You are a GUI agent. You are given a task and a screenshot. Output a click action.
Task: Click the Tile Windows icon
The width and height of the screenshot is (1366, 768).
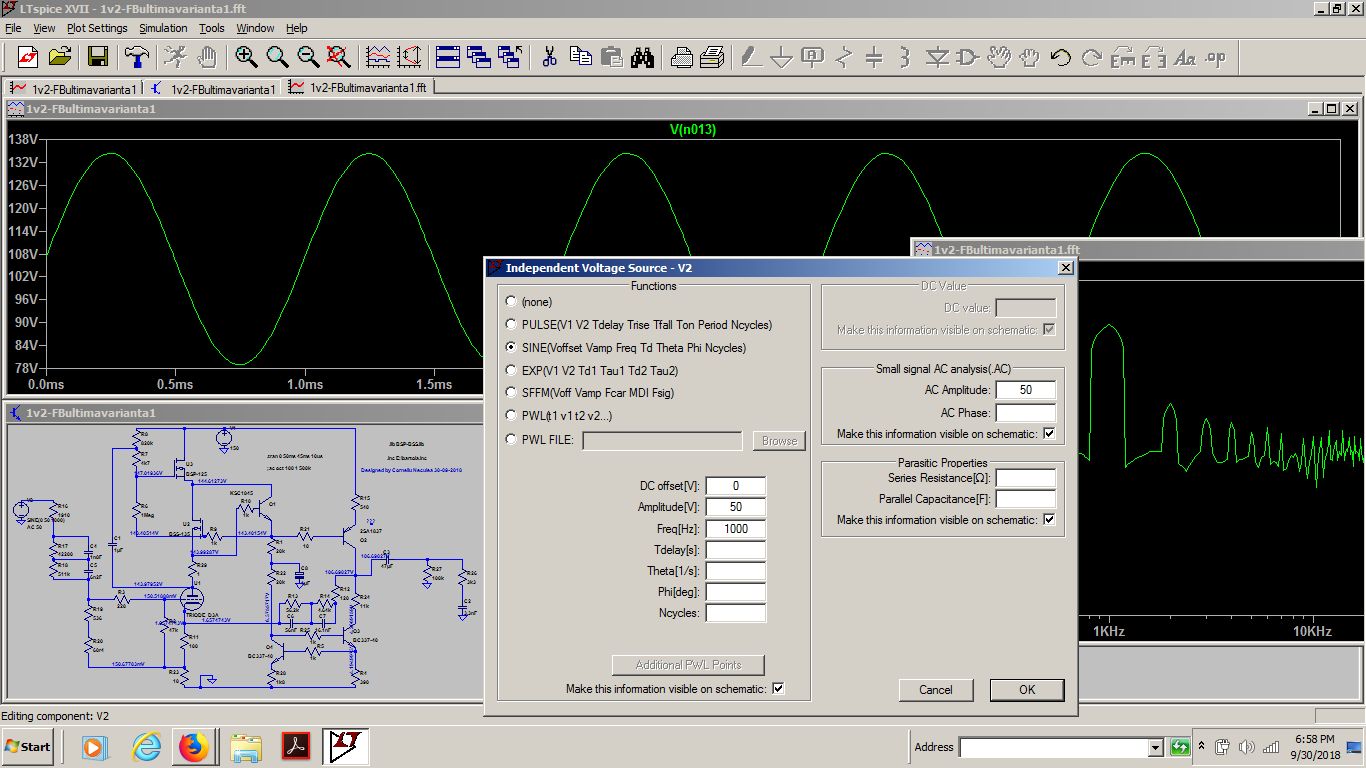[448, 57]
